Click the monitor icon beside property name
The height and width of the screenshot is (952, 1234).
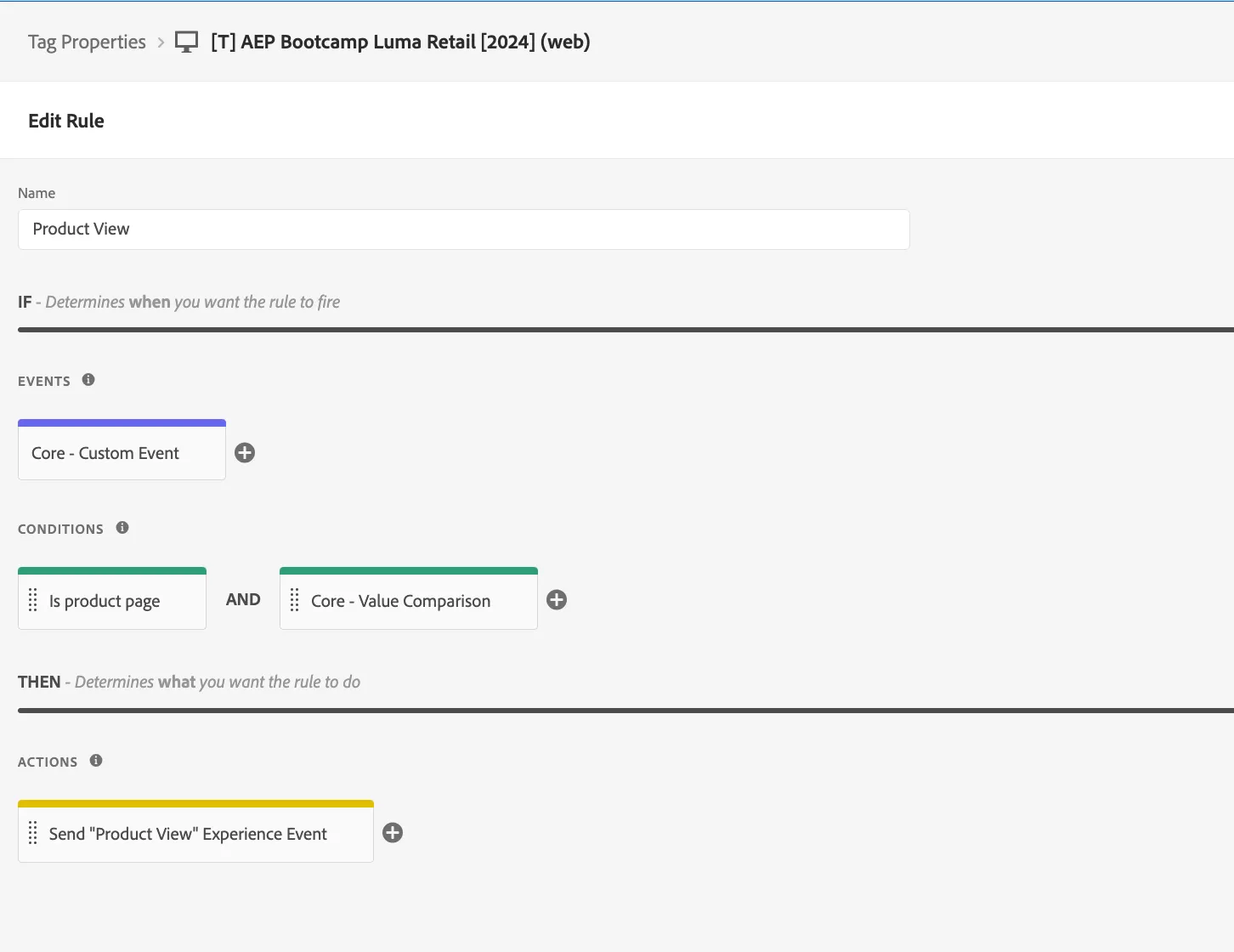pyautogui.click(x=186, y=42)
